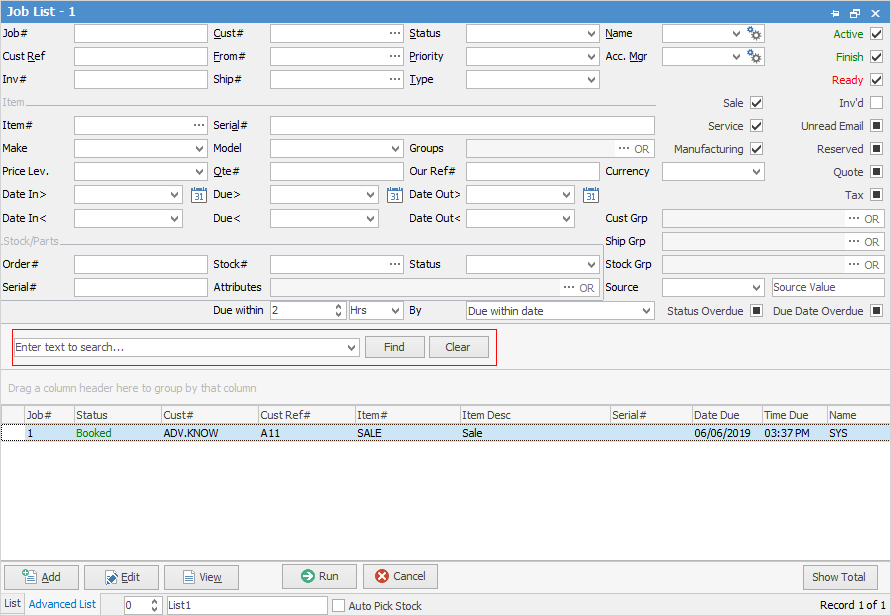This screenshot has height=616, width=891.
Task: Switch to the List tab
Action: [12, 604]
